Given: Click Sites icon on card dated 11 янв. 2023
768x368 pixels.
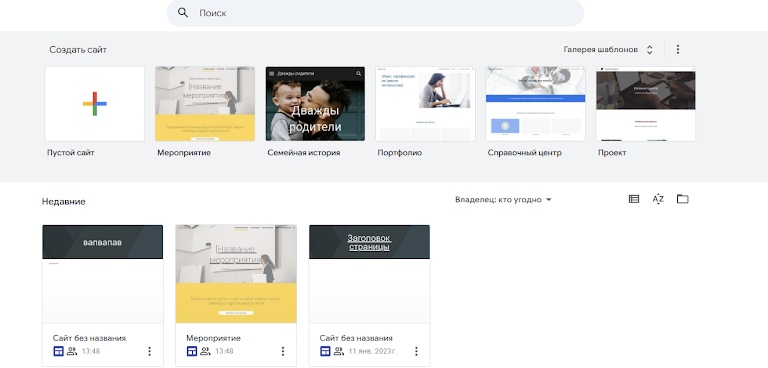Looking at the screenshot, I should pyautogui.click(x=325, y=351).
